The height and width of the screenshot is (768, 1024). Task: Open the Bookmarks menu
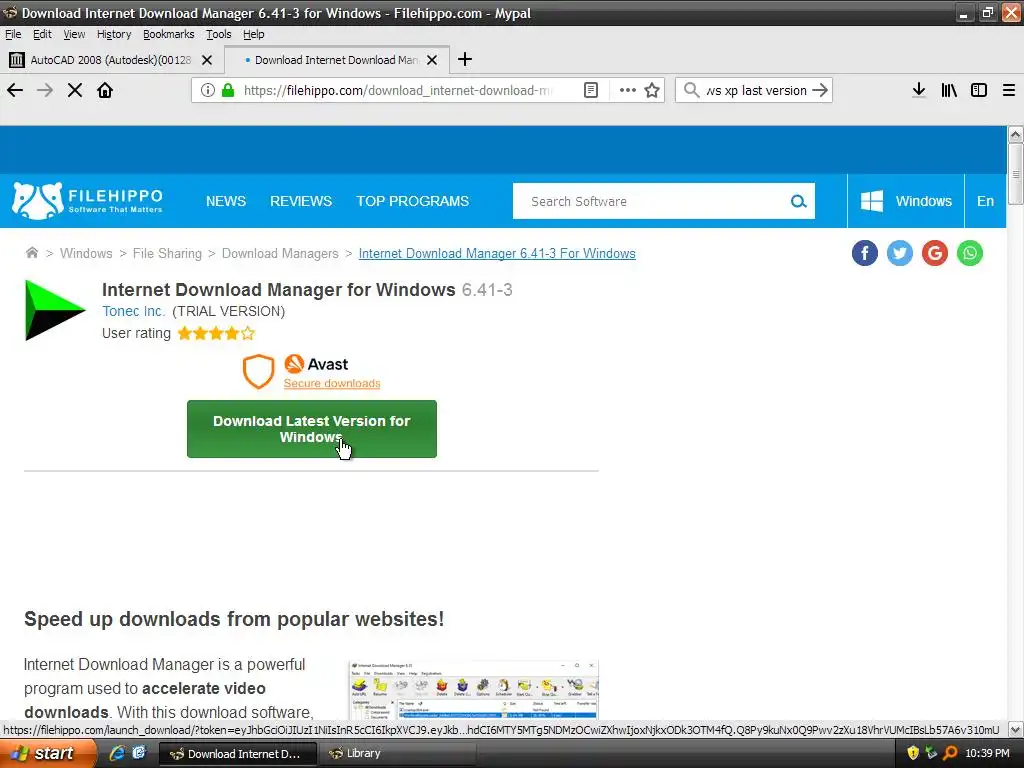[168, 34]
